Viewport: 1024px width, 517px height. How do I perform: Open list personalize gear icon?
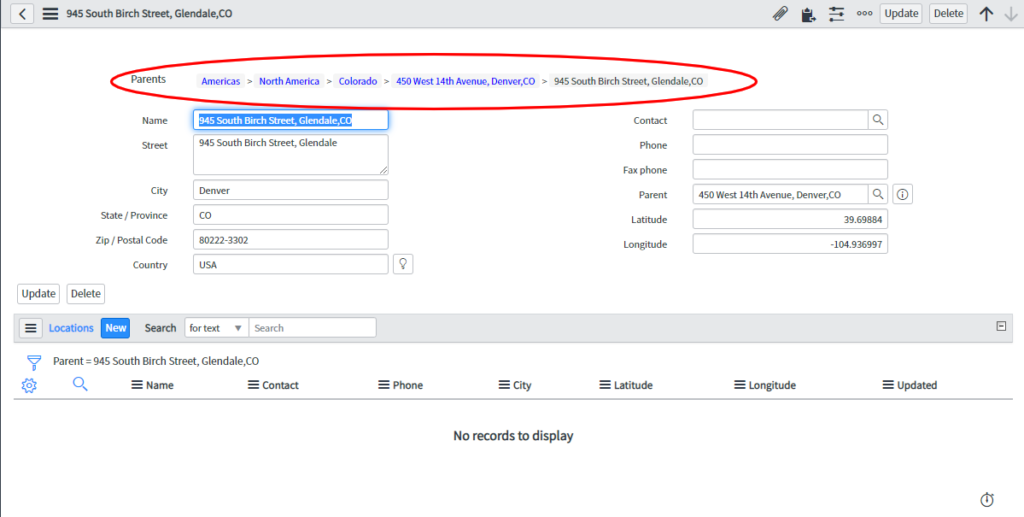(29, 385)
